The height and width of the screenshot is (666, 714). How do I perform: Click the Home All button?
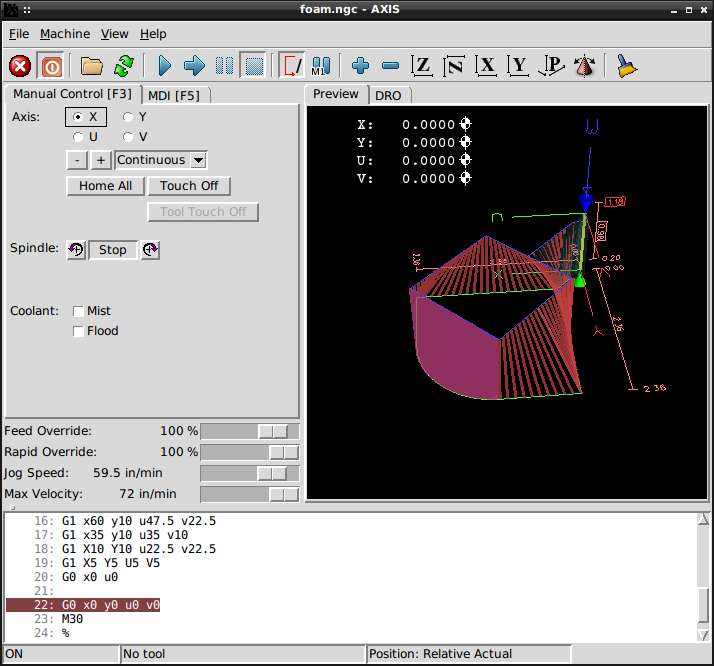105,186
